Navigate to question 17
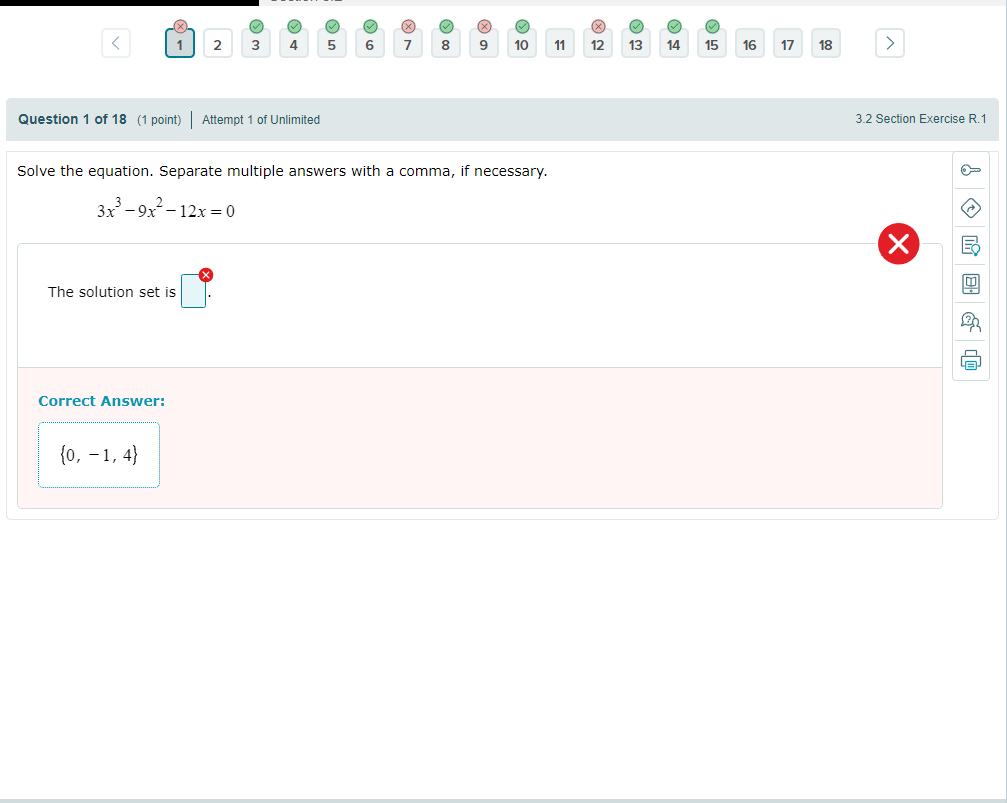The image size is (1007, 803). pyautogui.click(x=787, y=44)
